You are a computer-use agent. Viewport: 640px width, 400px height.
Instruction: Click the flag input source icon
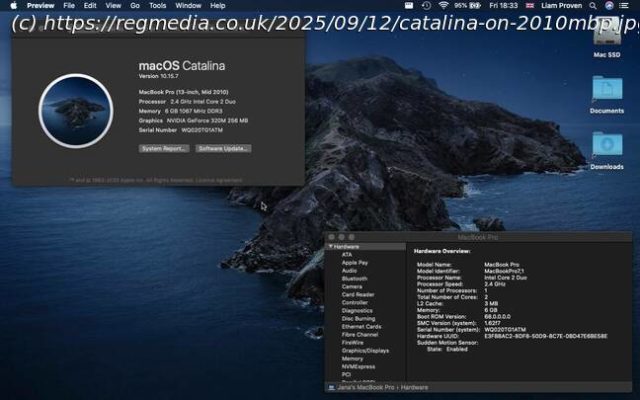[x=530, y=6]
